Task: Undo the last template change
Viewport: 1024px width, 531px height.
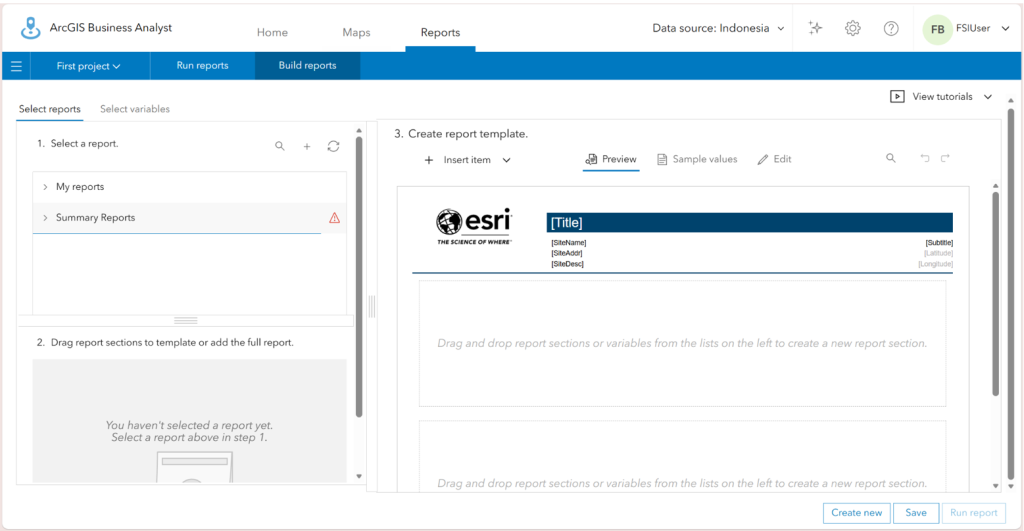Action: 925,158
